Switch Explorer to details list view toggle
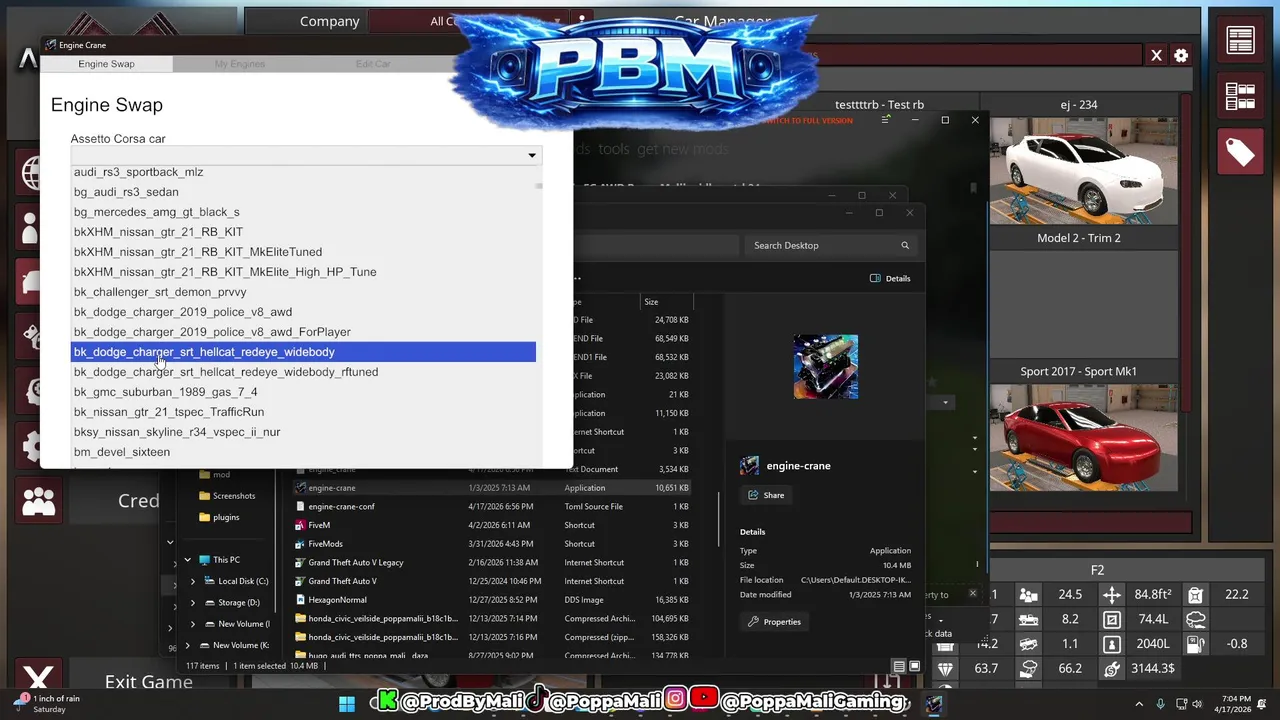 pyautogui.click(x=899, y=666)
